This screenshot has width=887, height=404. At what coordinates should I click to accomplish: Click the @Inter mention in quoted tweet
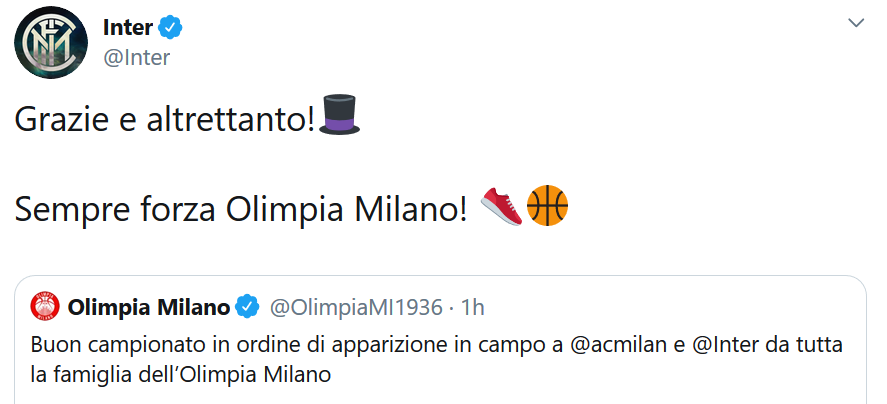(x=719, y=344)
